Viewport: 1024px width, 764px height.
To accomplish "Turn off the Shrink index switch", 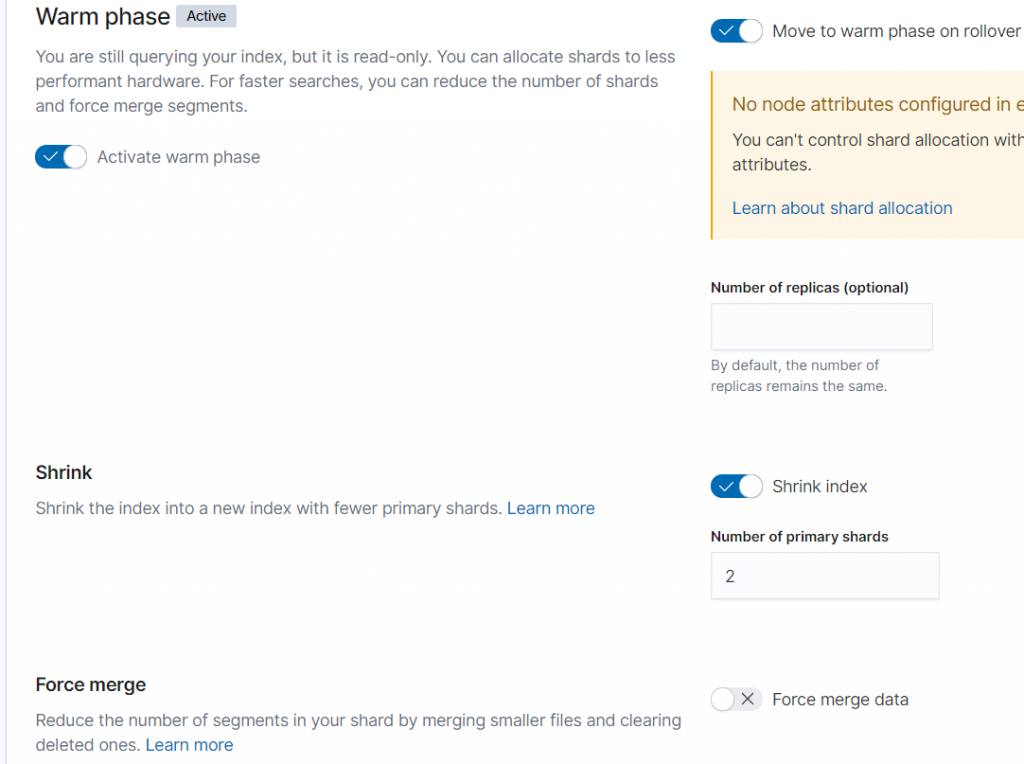I will point(736,487).
